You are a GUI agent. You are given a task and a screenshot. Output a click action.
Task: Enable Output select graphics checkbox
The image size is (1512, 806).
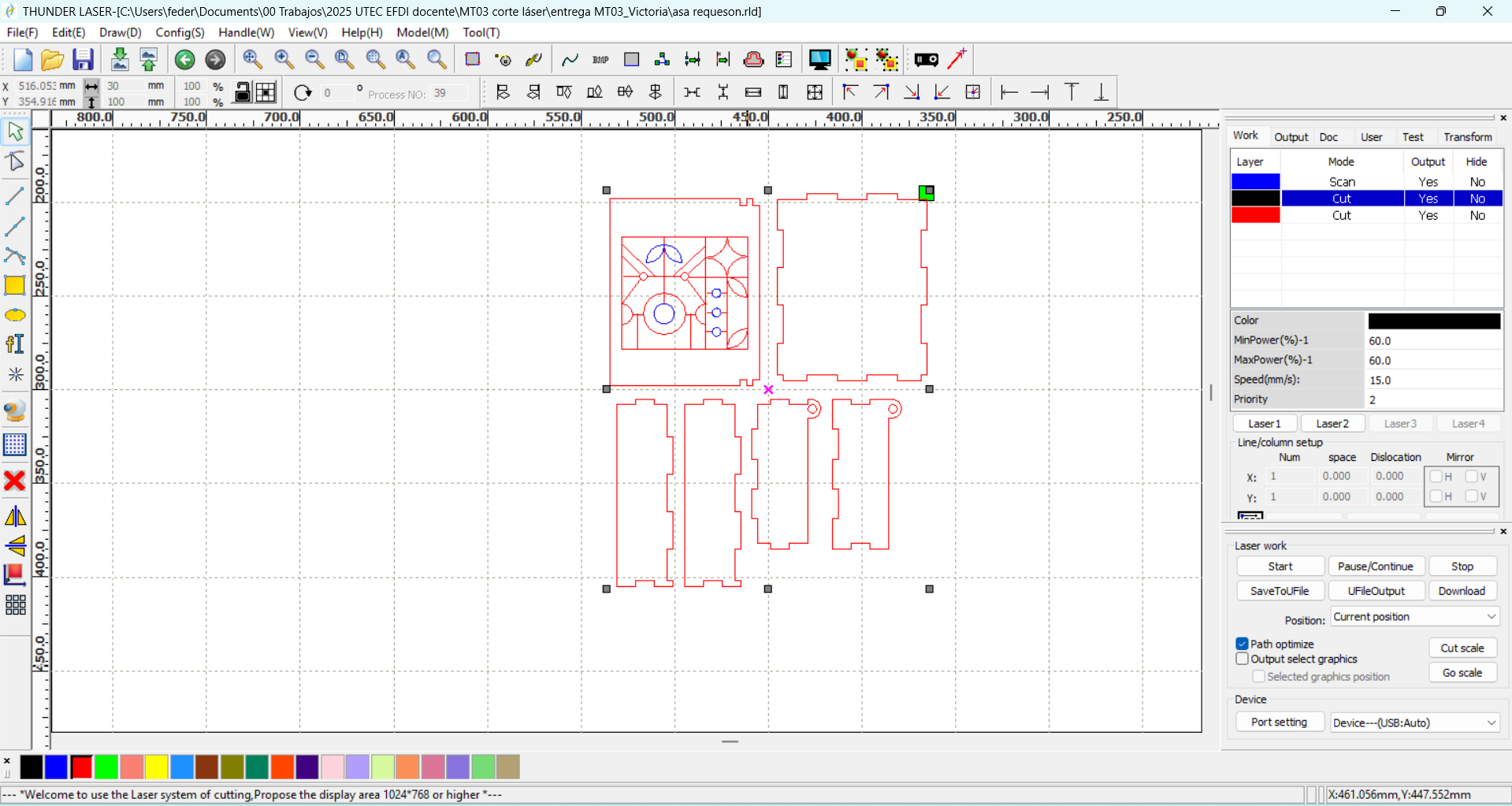(1243, 659)
